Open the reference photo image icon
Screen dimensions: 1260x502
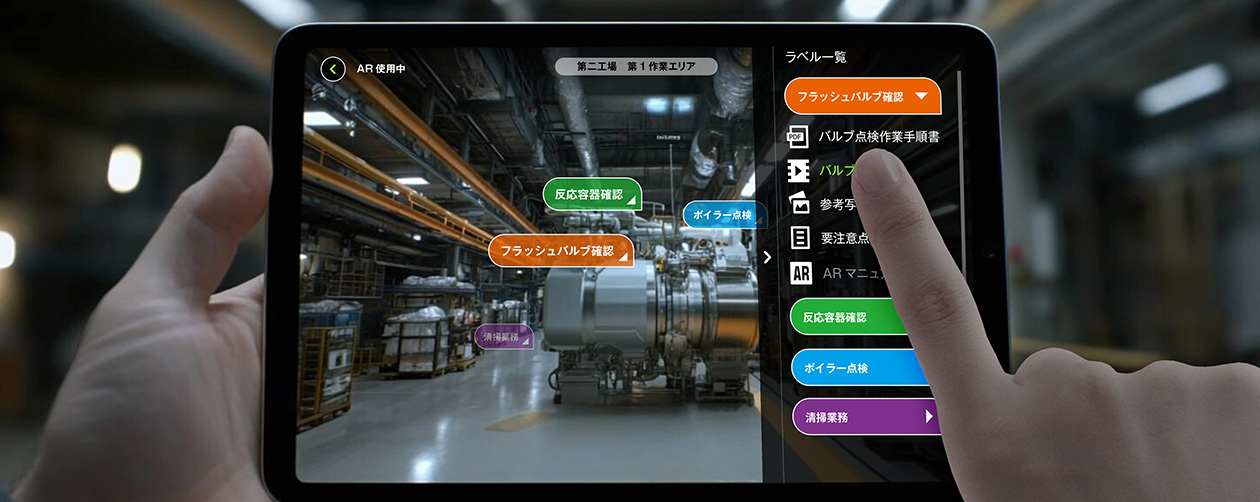798,204
